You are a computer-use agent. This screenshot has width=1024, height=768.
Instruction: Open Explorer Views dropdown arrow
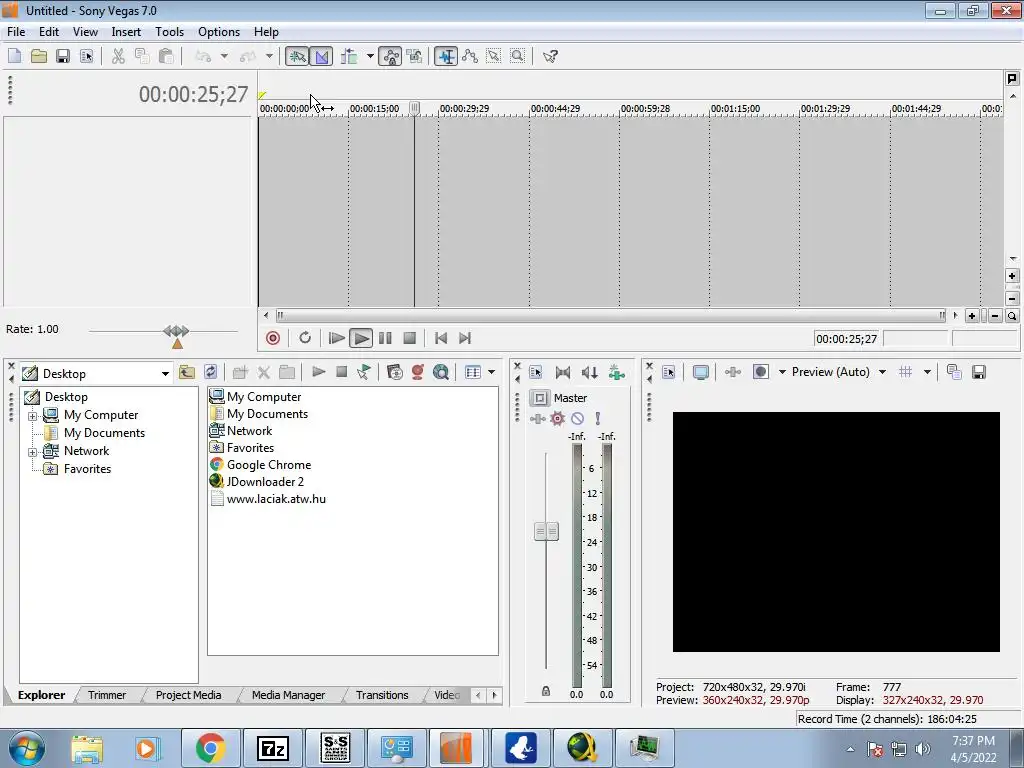point(491,372)
